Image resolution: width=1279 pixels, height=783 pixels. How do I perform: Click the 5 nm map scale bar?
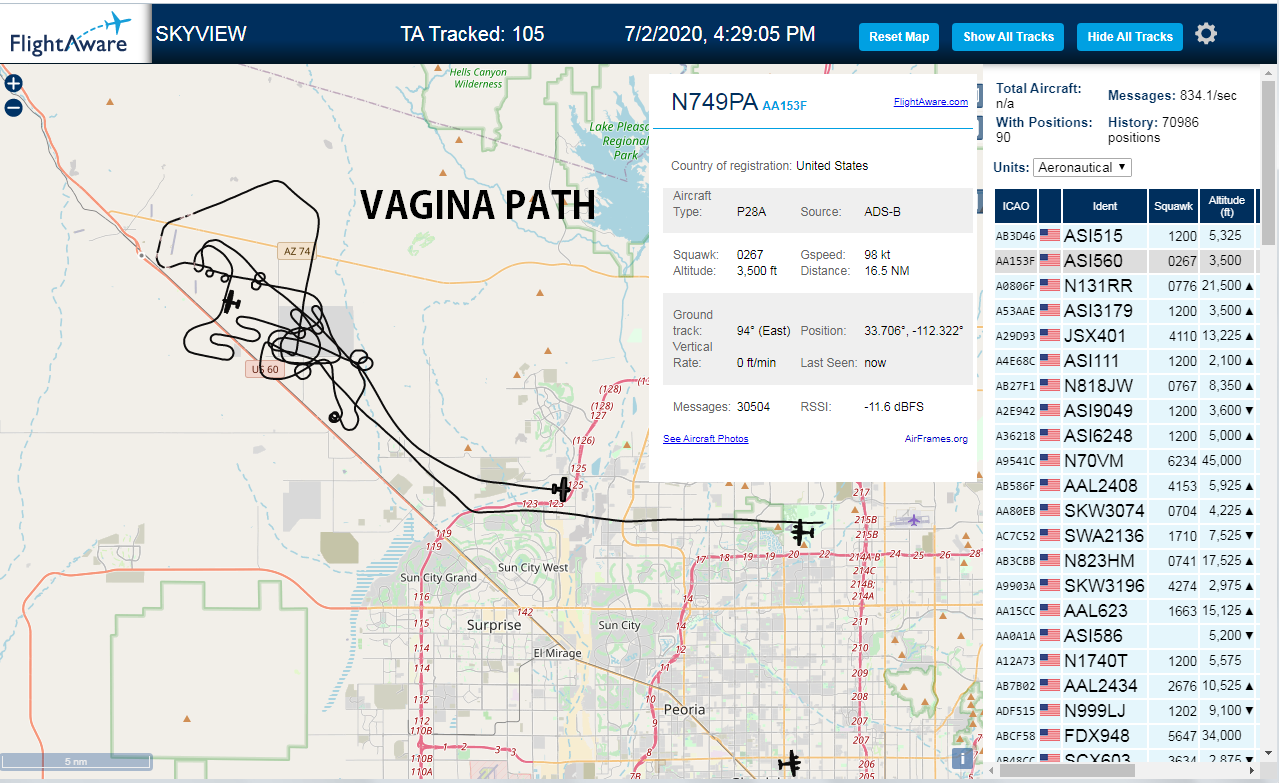pyautogui.click(x=76, y=762)
